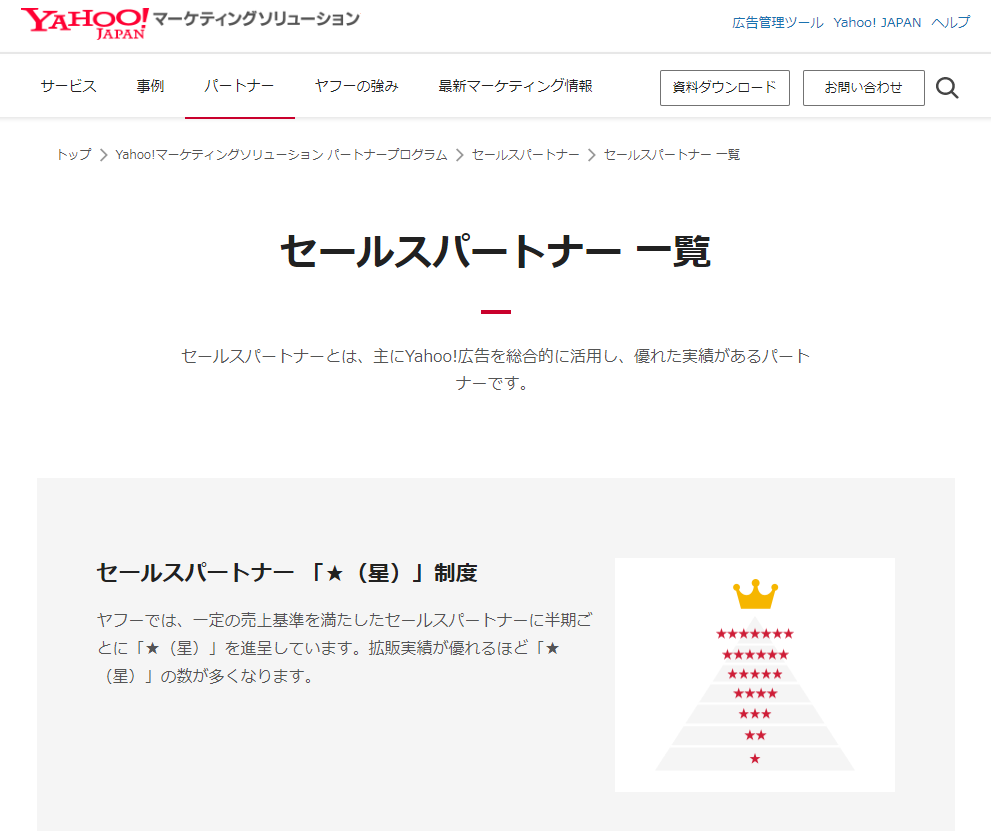Go to トップ breadcrumb

pyautogui.click(x=74, y=155)
